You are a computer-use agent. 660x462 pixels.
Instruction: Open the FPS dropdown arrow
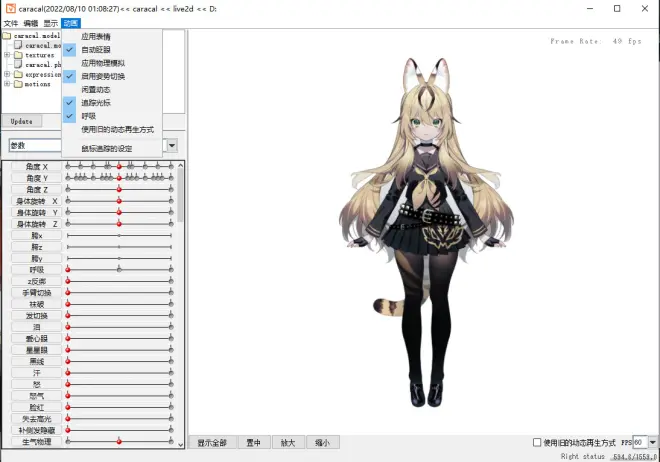pos(652,442)
